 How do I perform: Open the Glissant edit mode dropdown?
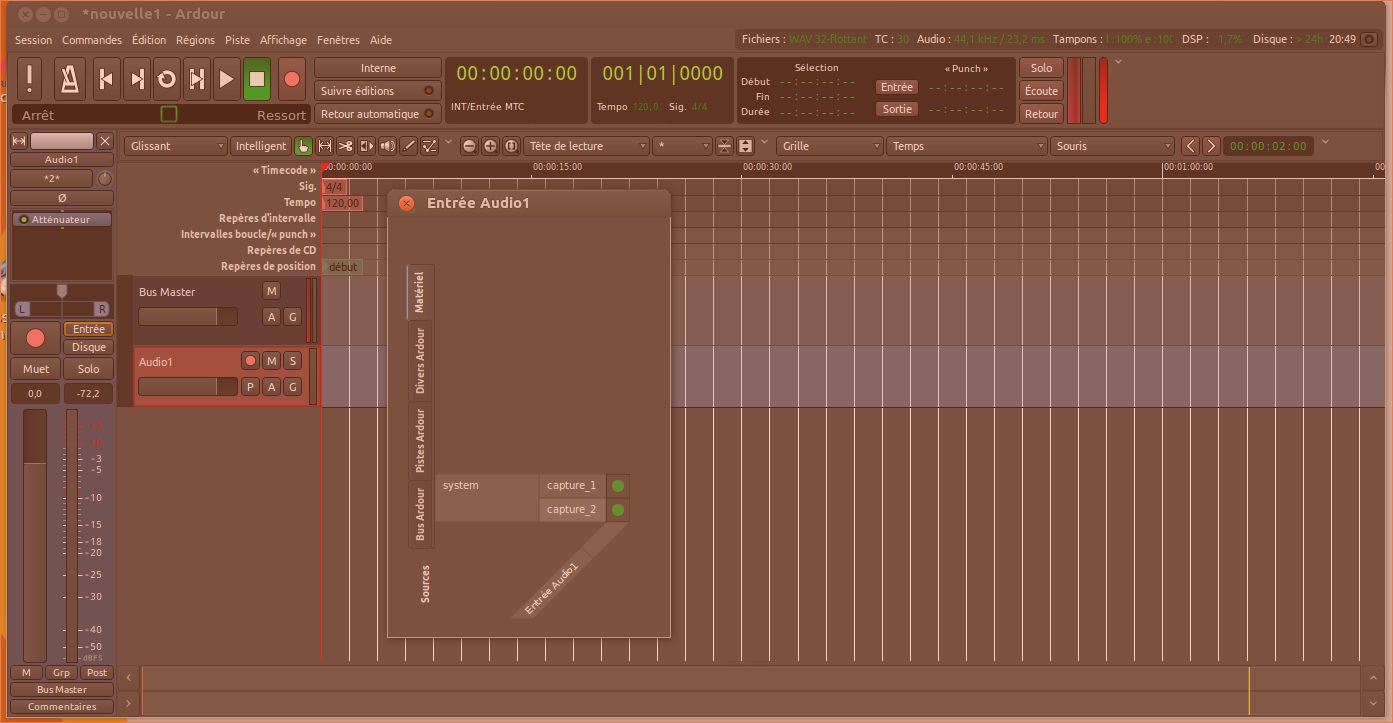click(176, 146)
